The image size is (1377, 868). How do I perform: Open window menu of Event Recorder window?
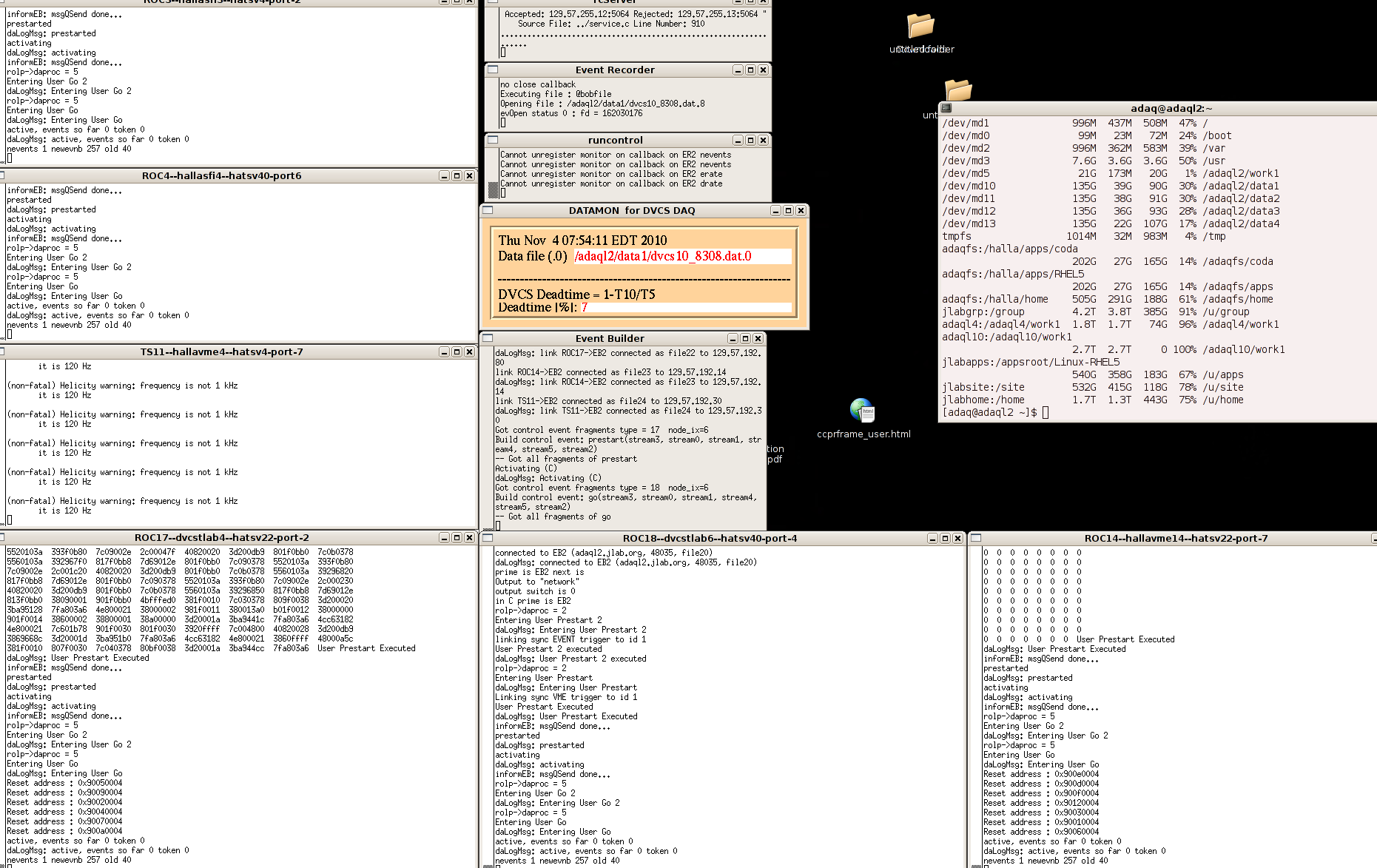click(493, 70)
